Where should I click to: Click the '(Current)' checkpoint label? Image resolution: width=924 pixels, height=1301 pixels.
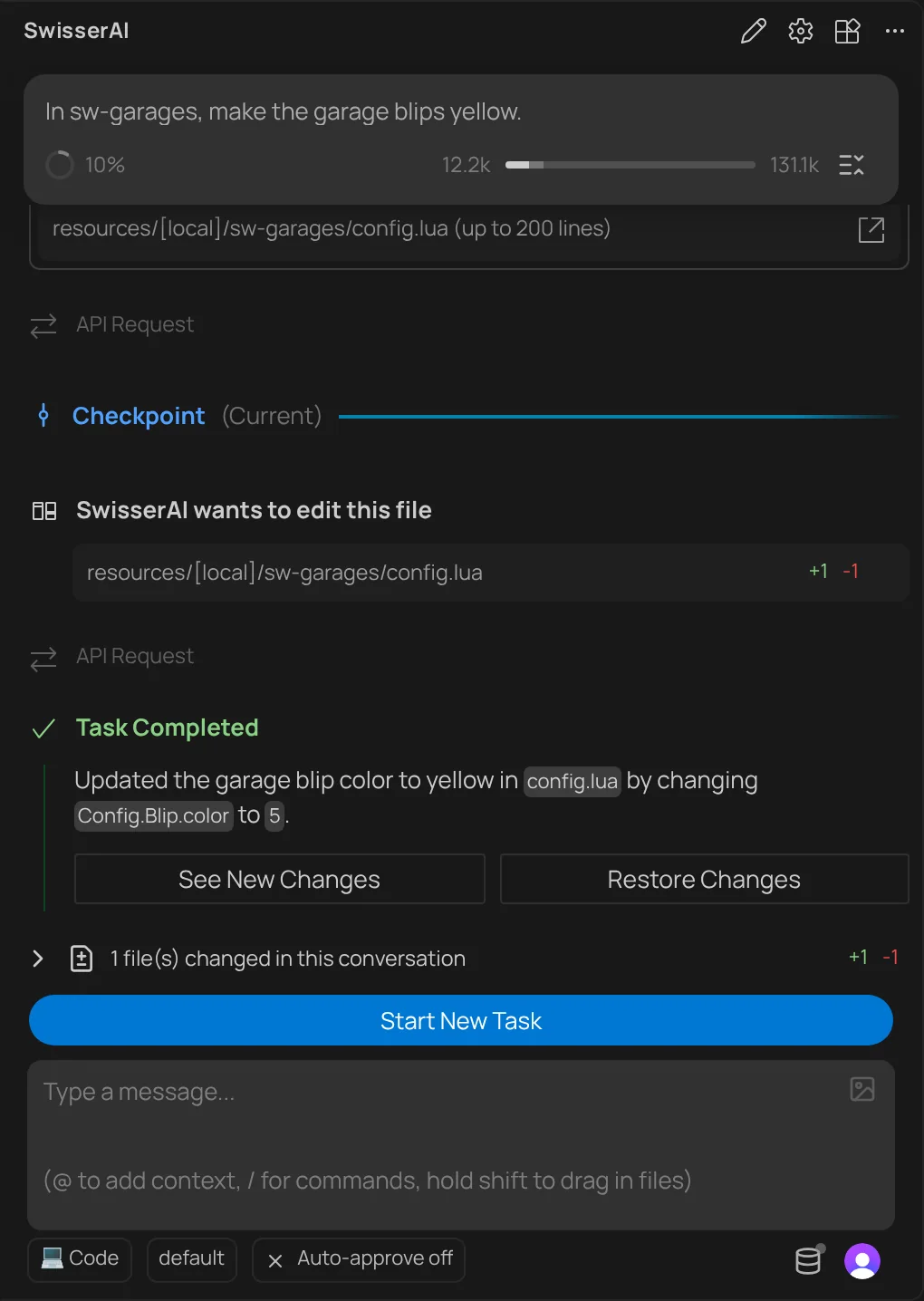click(272, 416)
